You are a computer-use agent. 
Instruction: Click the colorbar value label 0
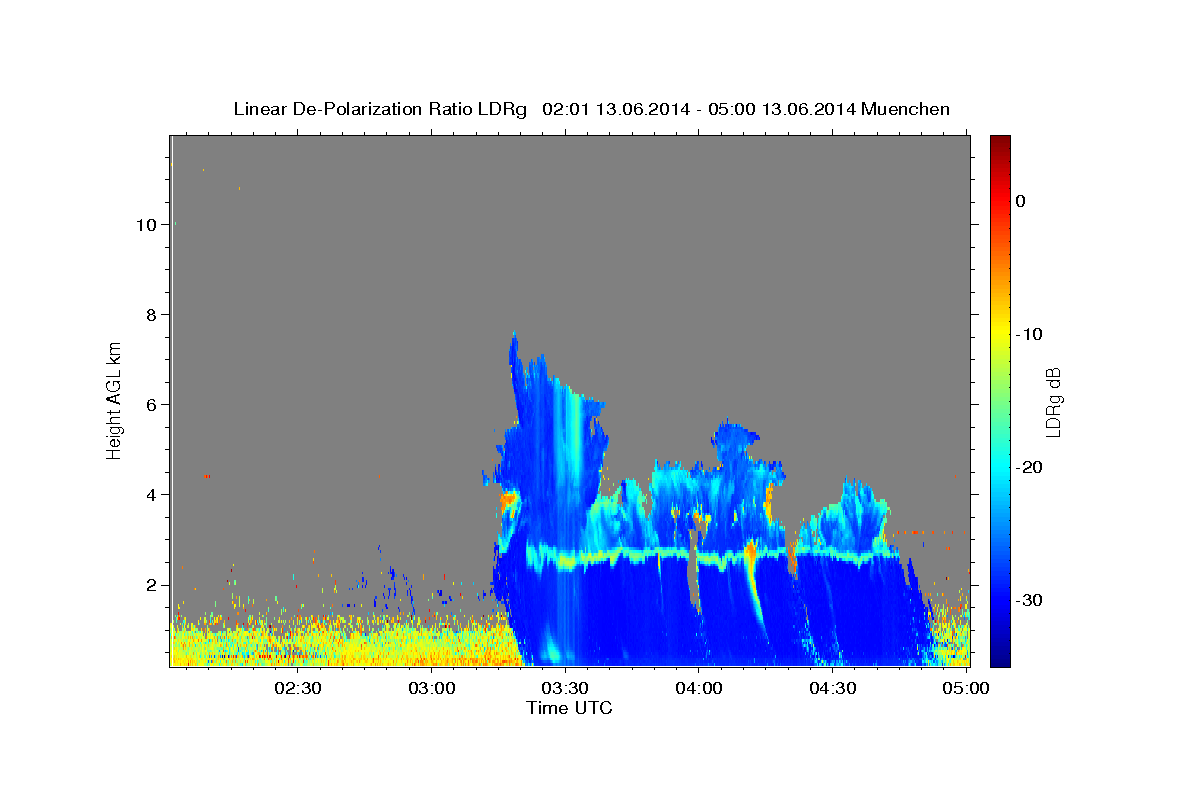pyautogui.click(x=1020, y=201)
